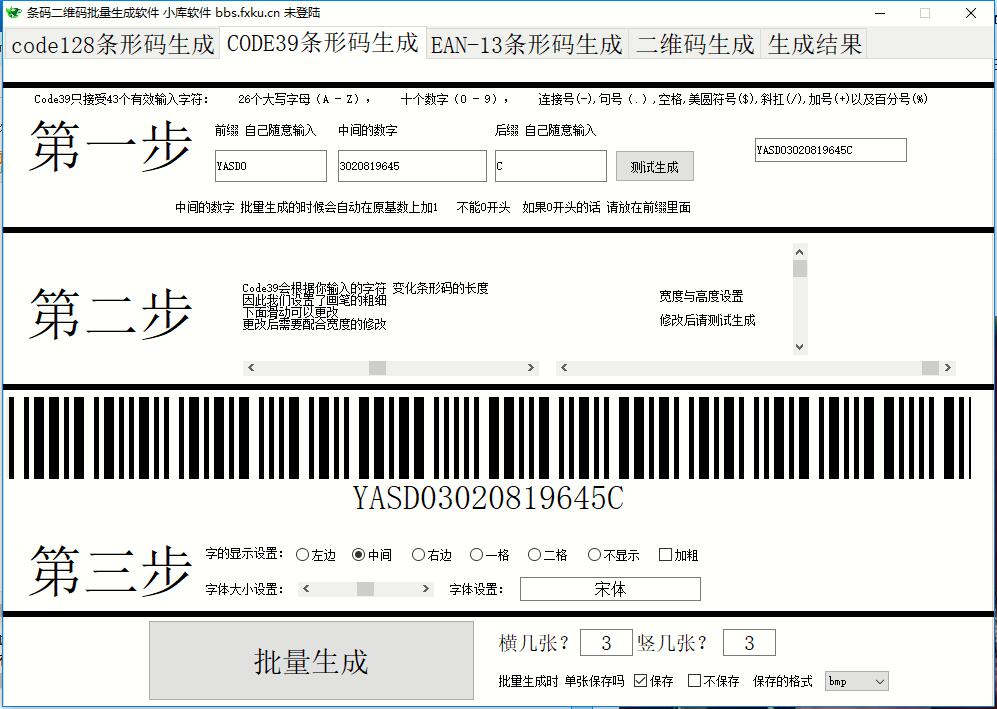Open the 宋体 font setting button
Image resolution: width=997 pixels, height=709 pixels.
point(610,589)
